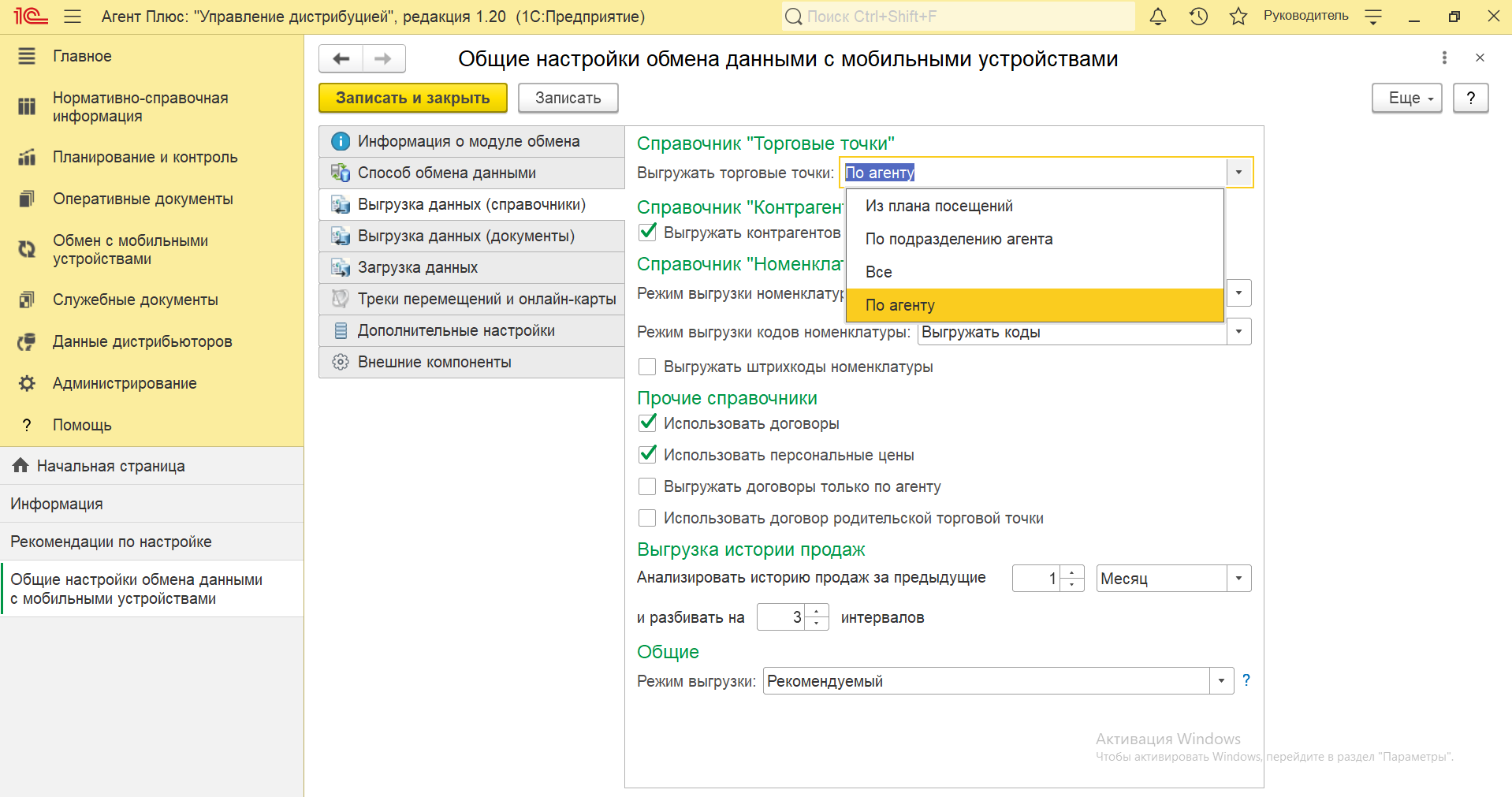Open the service settings icon next to Руководитель
Image resolution: width=1512 pixels, height=797 pixels.
pyautogui.click(x=1373, y=17)
